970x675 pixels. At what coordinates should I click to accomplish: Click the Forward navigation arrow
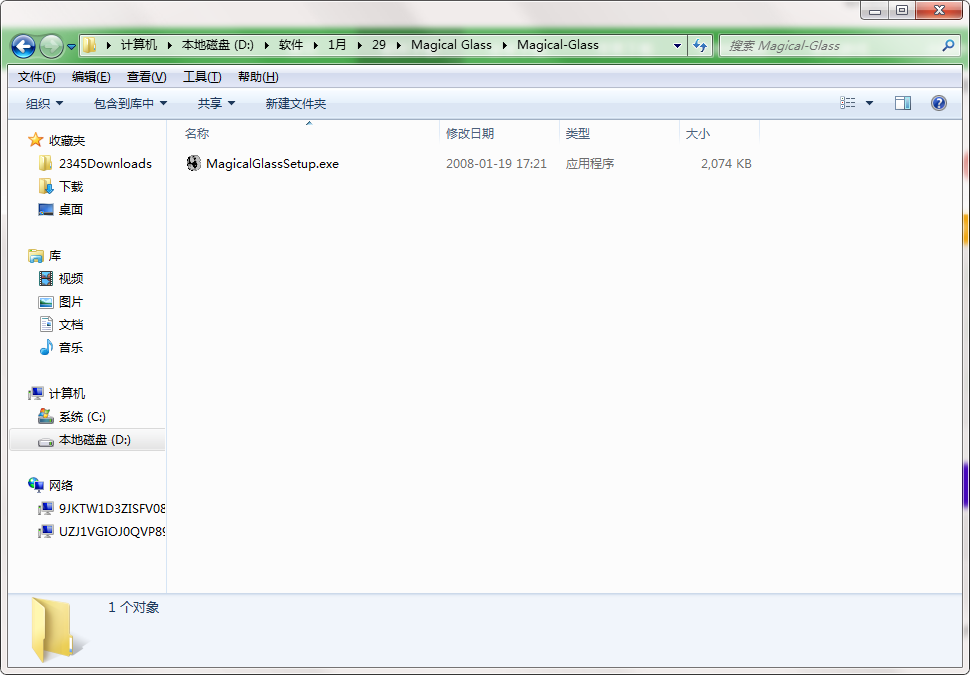(51, 46)
